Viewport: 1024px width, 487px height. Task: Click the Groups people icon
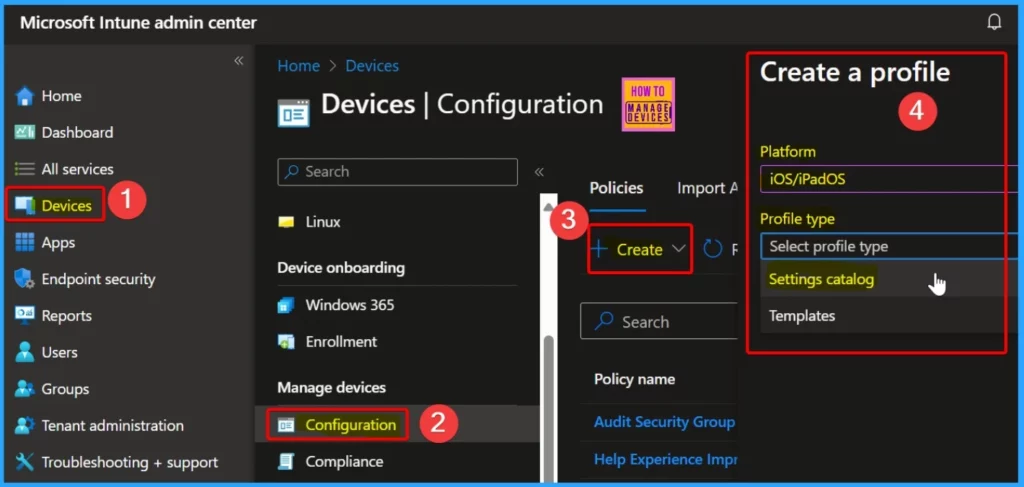click(24, 388)
